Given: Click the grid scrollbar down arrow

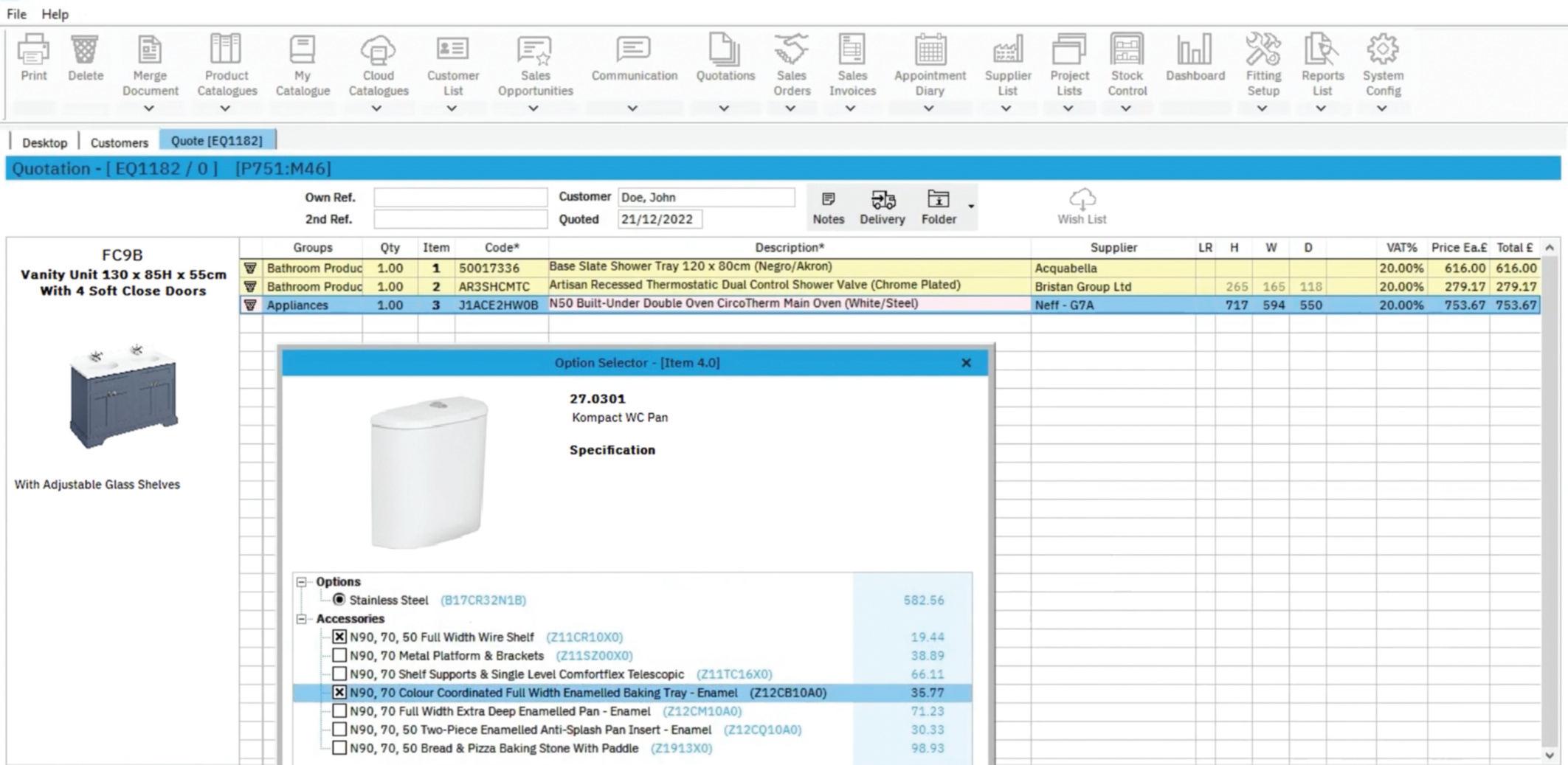Looking at the screenshot, I should [x=1550, y=755].
